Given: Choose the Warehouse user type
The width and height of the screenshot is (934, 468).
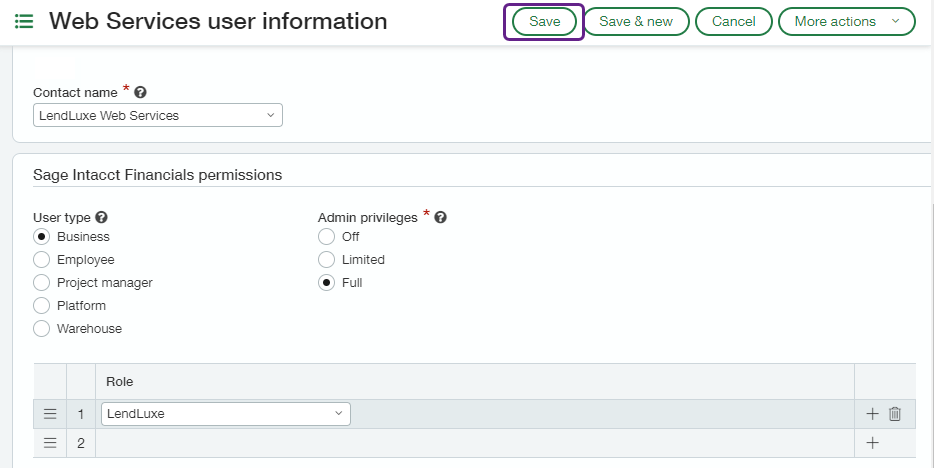Looking at the screenshot, I should [42, 329].
